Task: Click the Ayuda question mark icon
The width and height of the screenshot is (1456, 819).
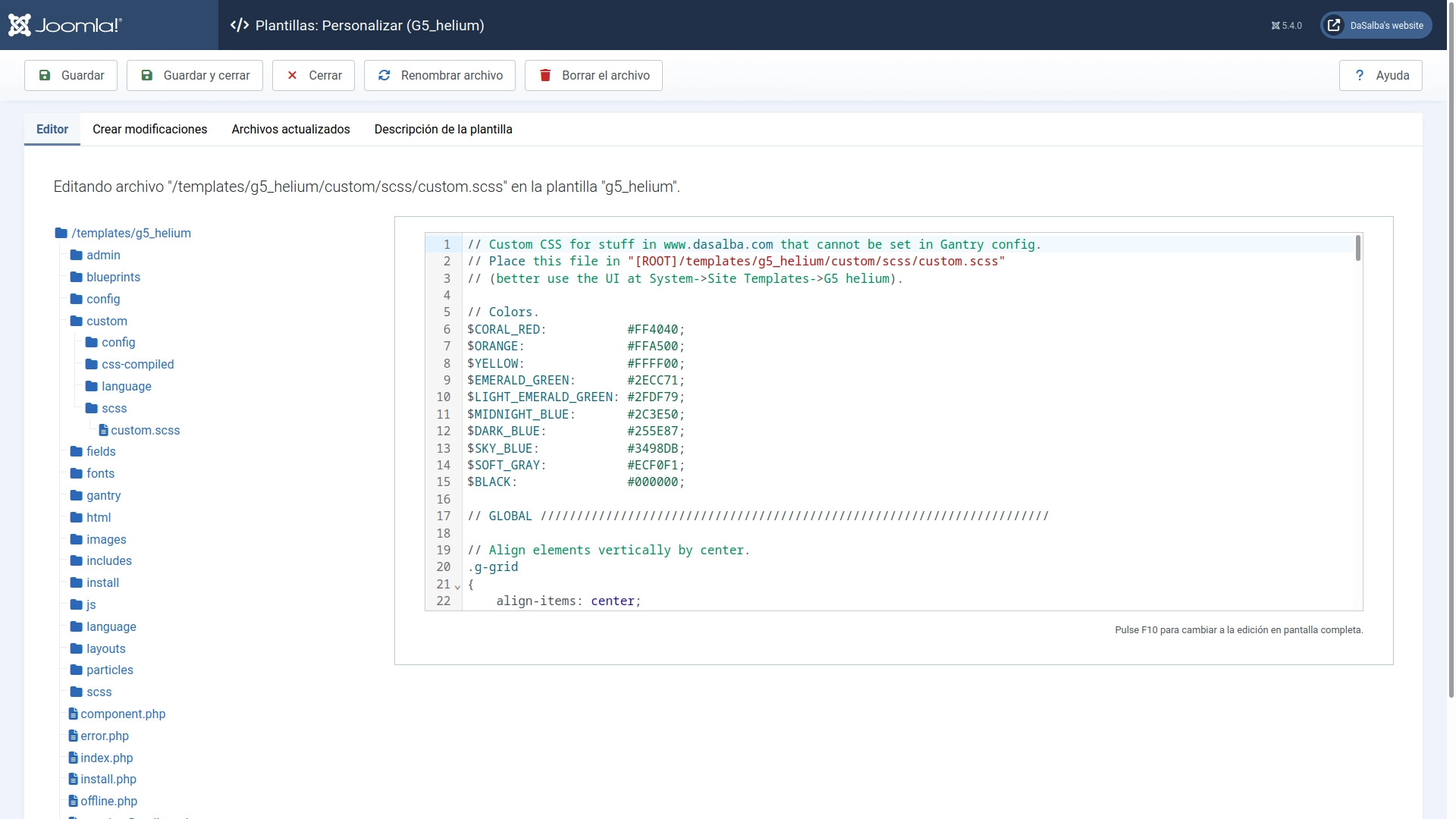Action: click(x=1360, y=75)
